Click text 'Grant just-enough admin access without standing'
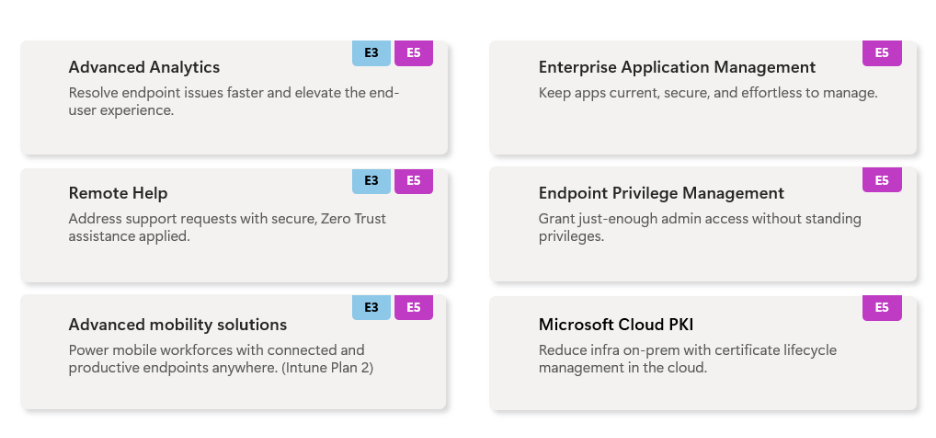 [700, 218]
